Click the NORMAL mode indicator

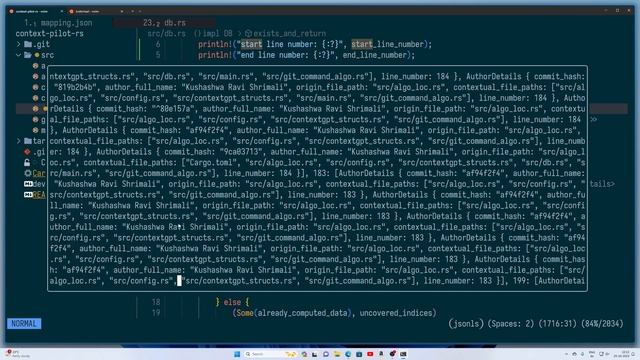coord(24,324)
